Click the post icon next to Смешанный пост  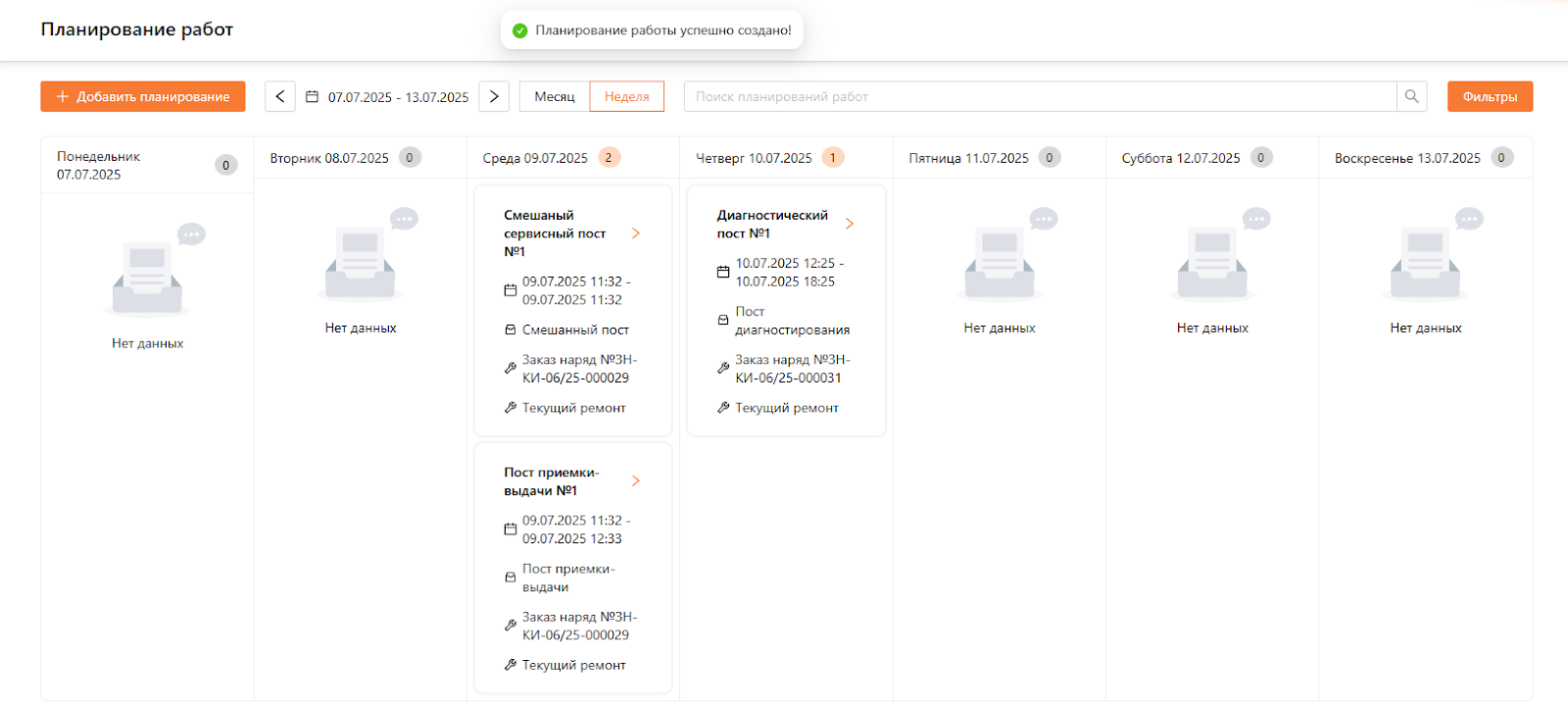pyautogui.click(x=510, y=330)
